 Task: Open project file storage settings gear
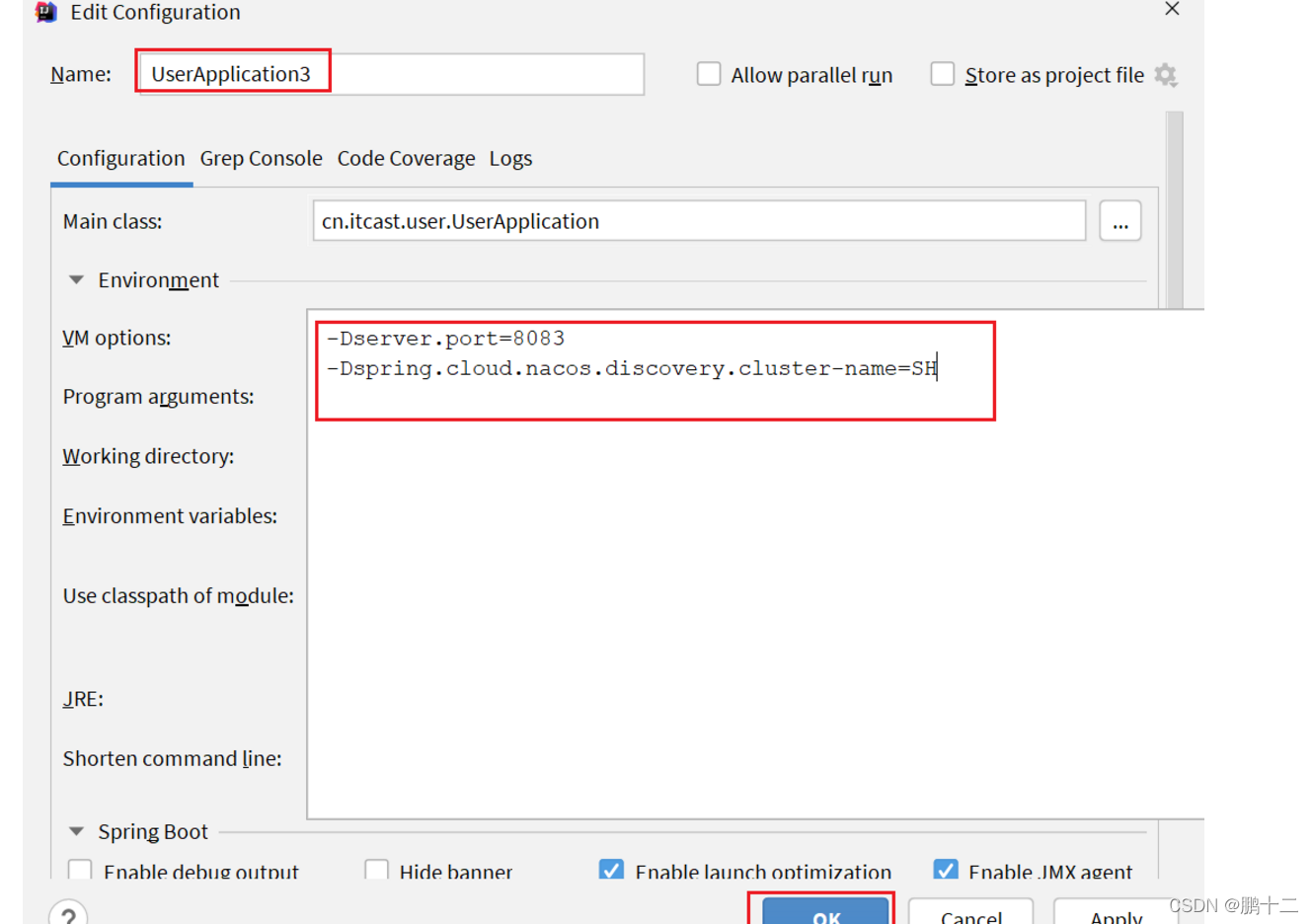[1166, 75]
